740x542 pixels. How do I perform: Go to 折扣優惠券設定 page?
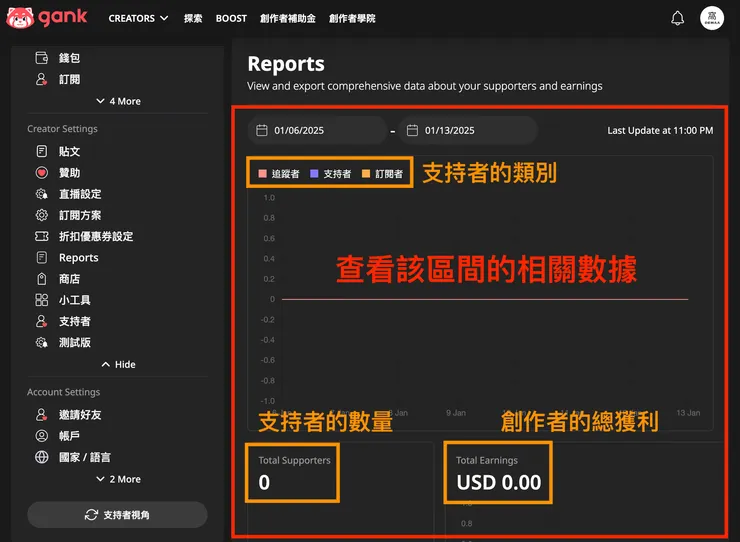pyautogui.click(x=96, y=236)
